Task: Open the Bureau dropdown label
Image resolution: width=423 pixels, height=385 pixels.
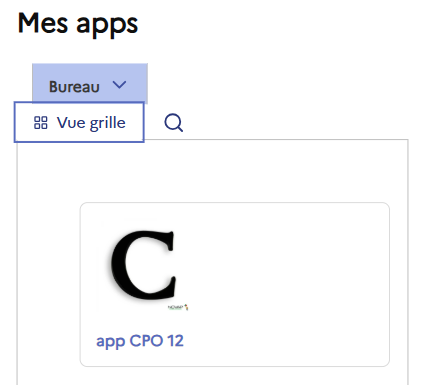Action: tap(74, 87)
